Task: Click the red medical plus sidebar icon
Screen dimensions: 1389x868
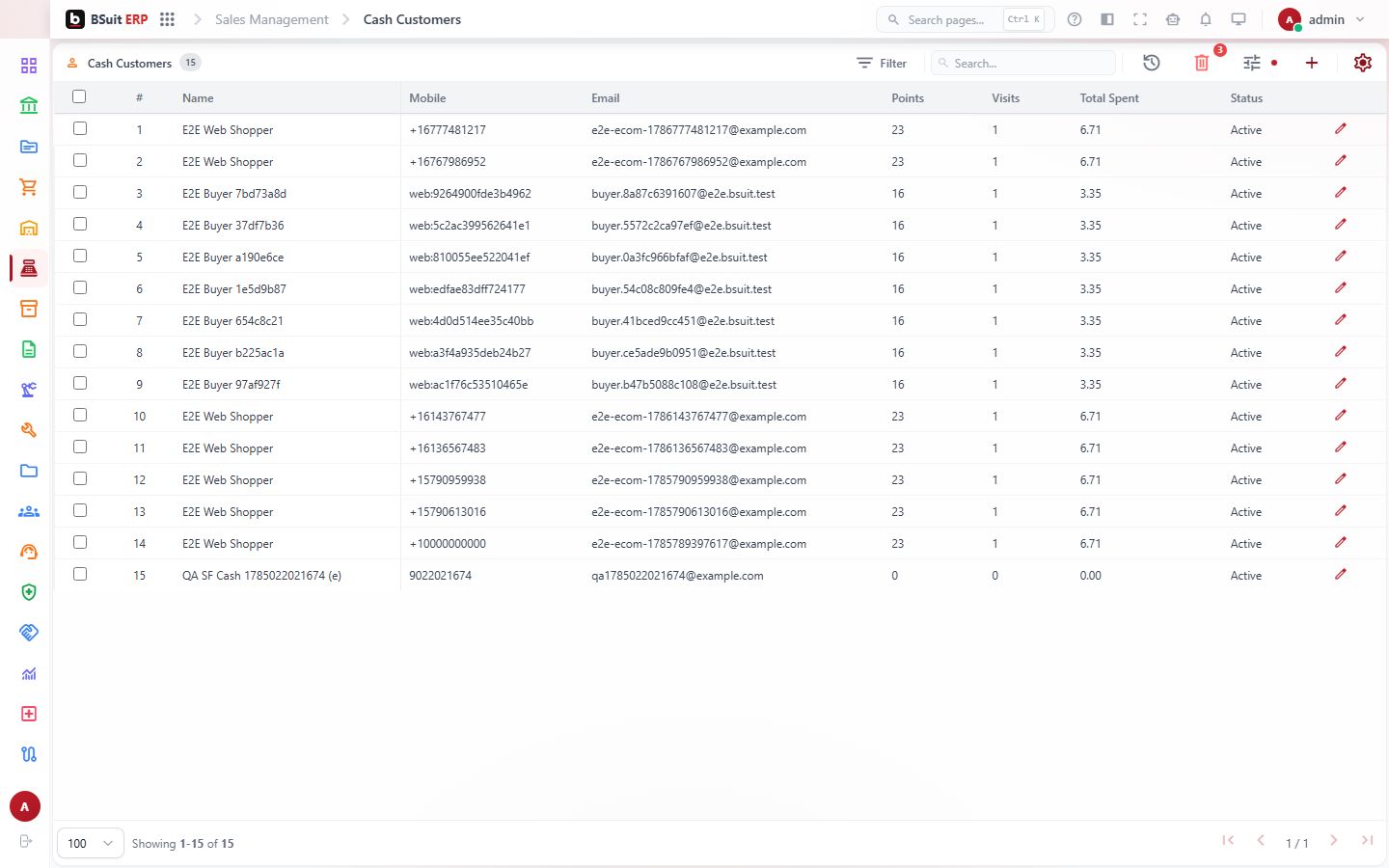Action: pos(29,714)
